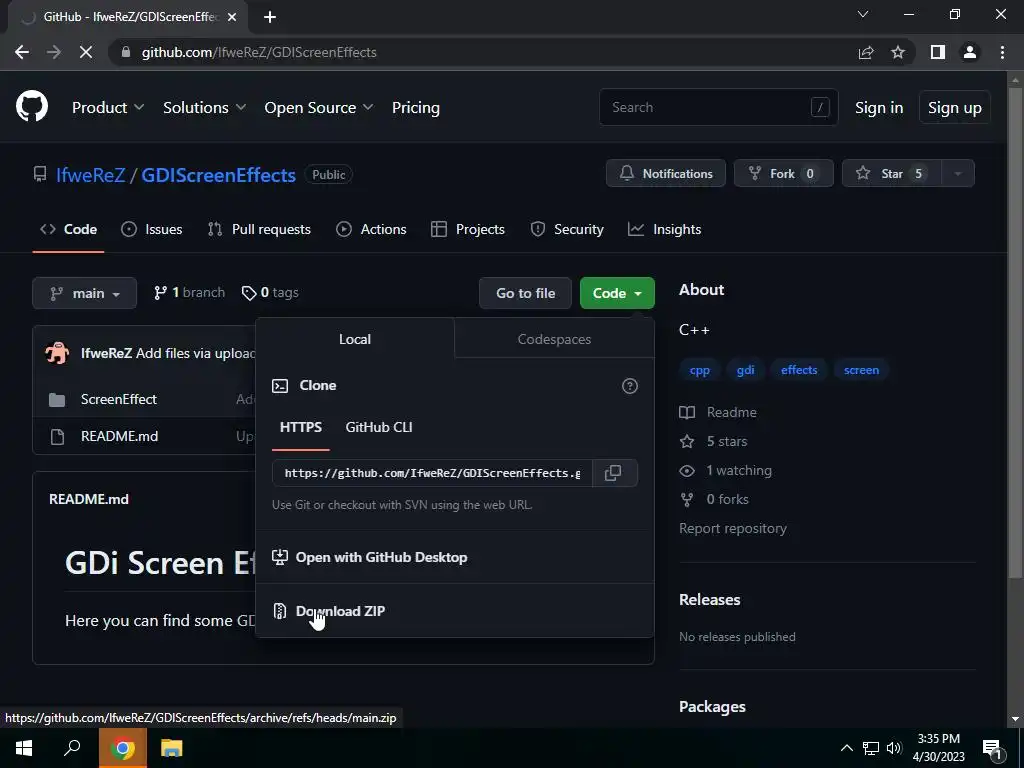Open the Projects tab
This screenshot has height=768, width=1024.
point(468,229)
